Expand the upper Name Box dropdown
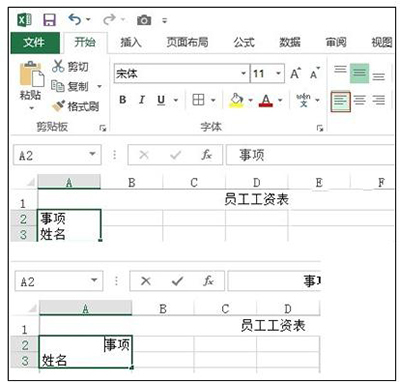The width and height of the screenshot is (400, 382). pyautogui.click(x=92, y=154)
